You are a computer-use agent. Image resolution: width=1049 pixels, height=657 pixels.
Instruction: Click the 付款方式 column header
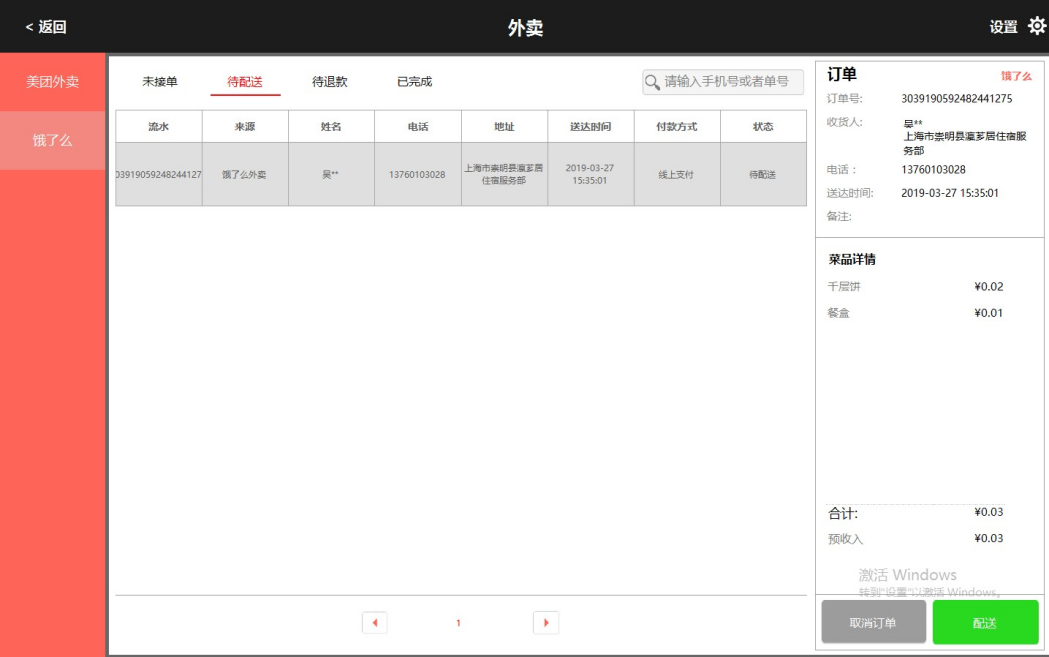click(x=677, y=127)
